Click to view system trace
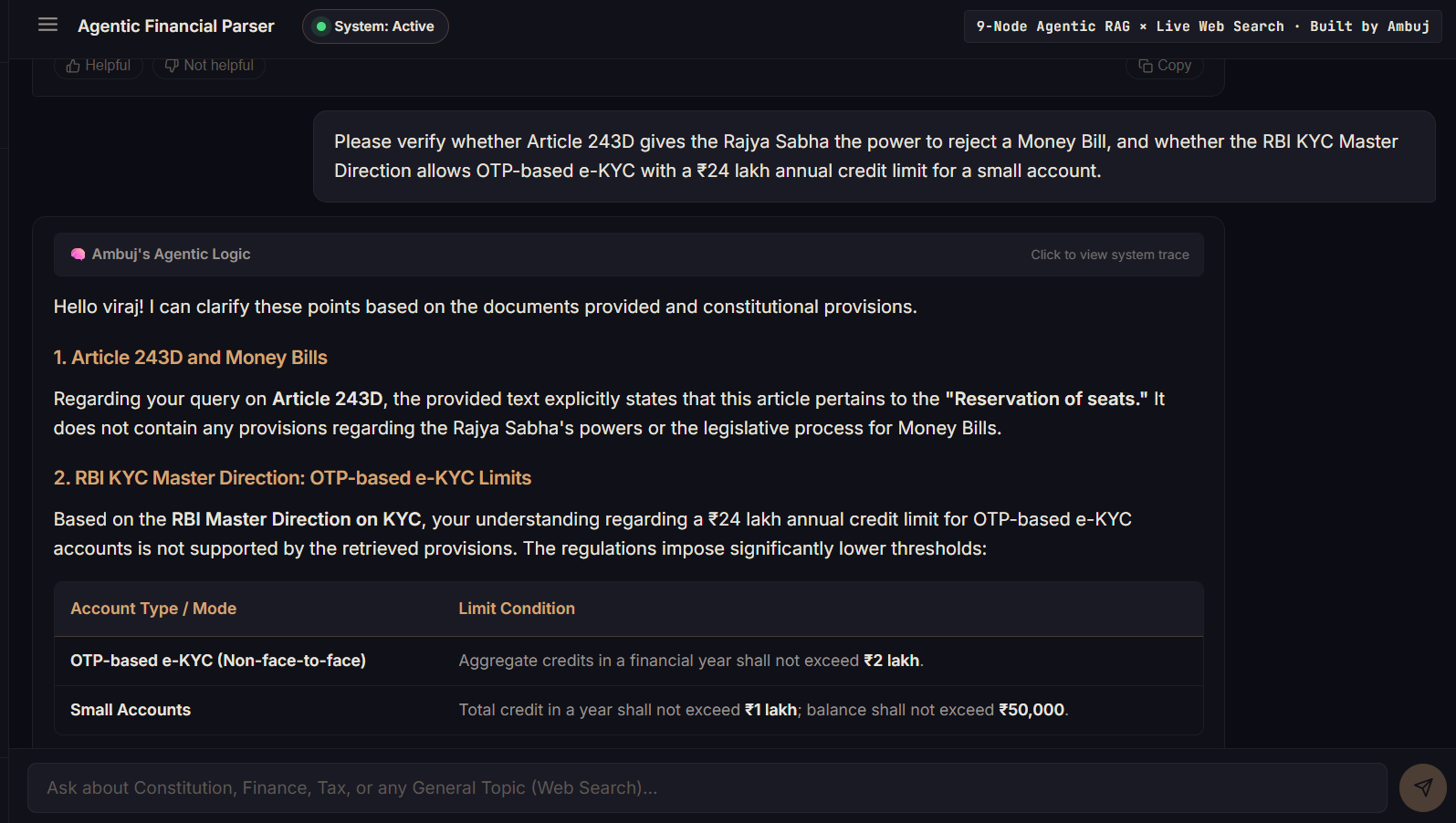This screenshot has width=1456, height=823. (1109, 255)
